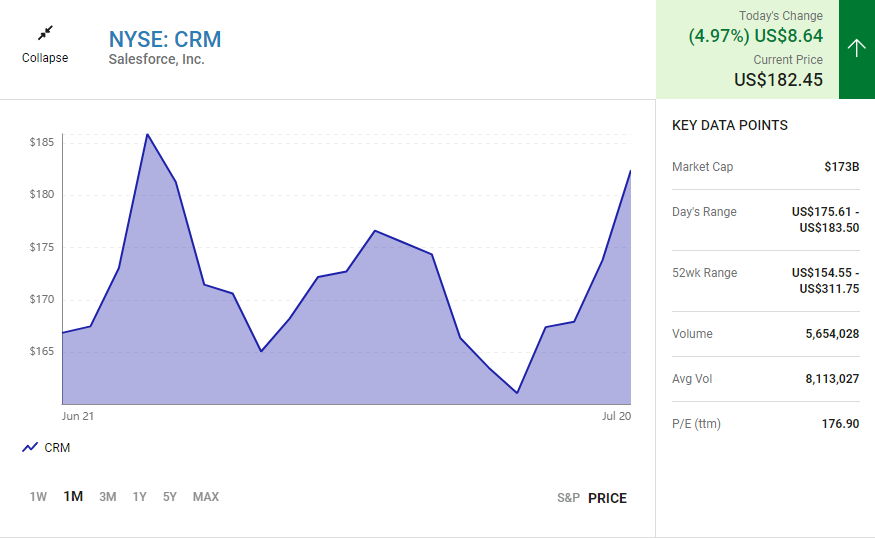The height and width of the screenshot is (538, 875).
Task: Click the Volume value 5,654,028
Action: pos(832,334)
